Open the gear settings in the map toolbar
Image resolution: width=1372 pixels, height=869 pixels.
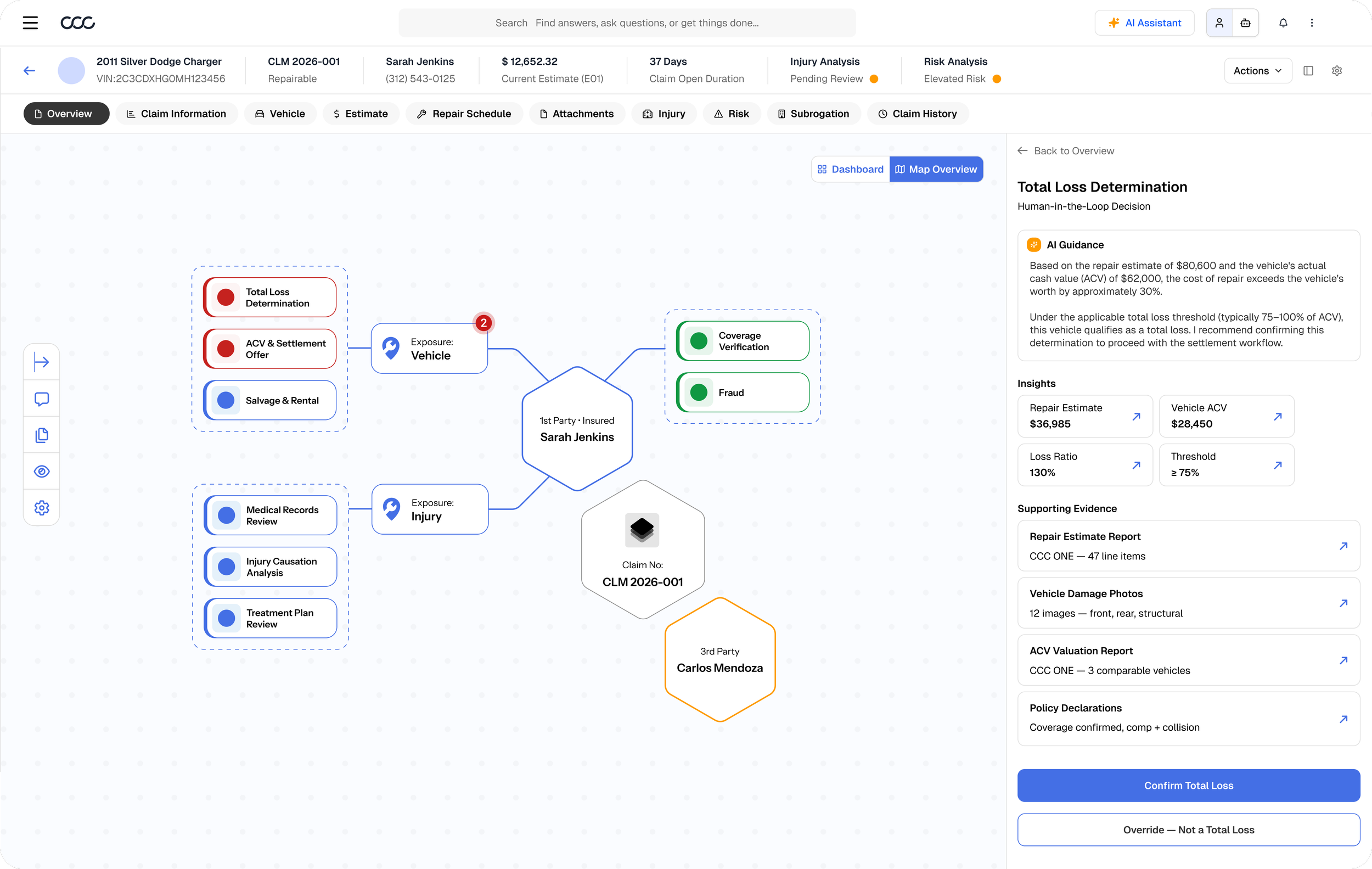42,508
